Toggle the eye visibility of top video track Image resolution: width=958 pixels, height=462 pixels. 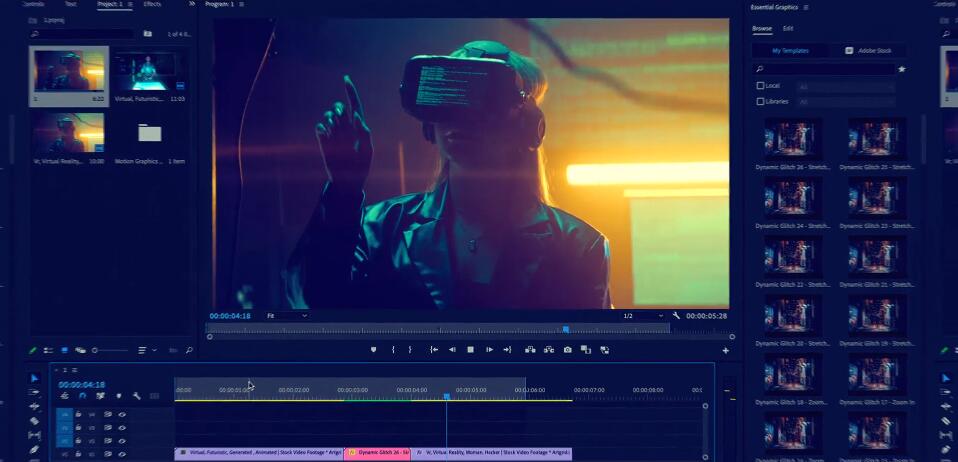coord(122,414)
